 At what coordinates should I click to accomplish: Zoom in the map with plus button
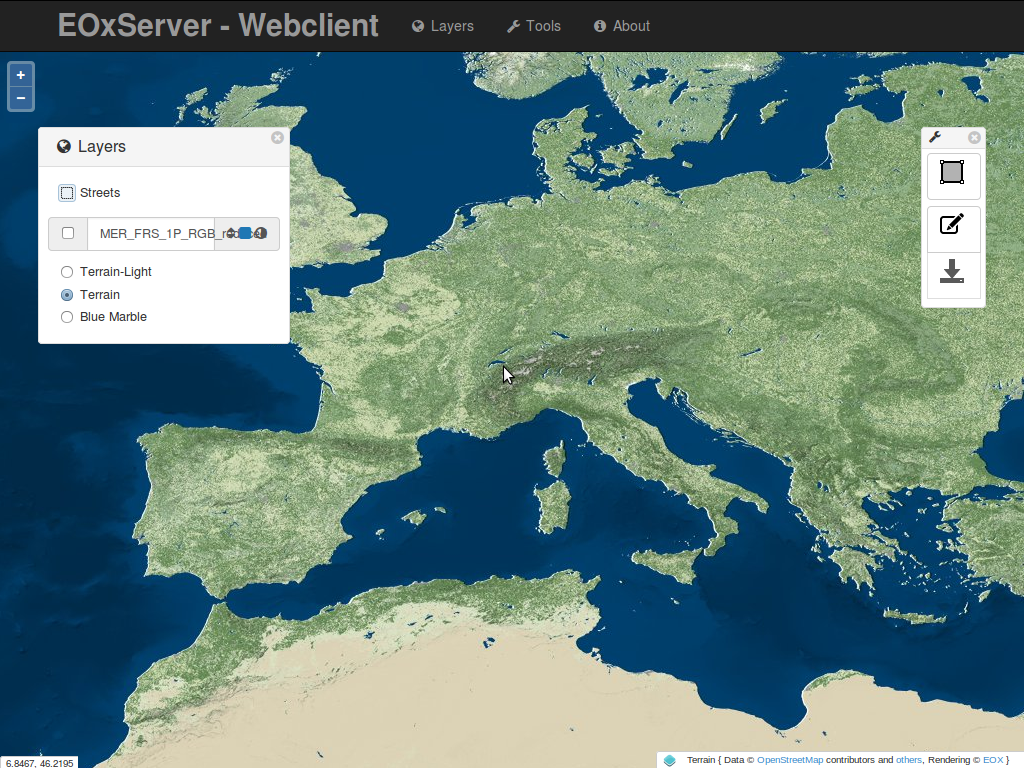tap(21, 75)
